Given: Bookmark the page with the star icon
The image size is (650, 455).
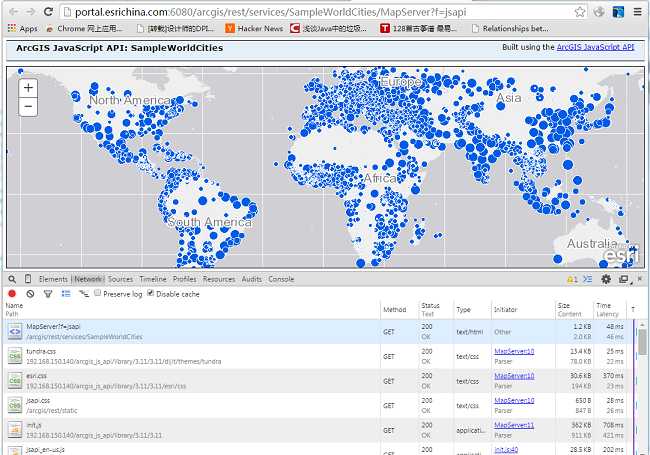Looking at the screenshot, I should coord(580,12).
